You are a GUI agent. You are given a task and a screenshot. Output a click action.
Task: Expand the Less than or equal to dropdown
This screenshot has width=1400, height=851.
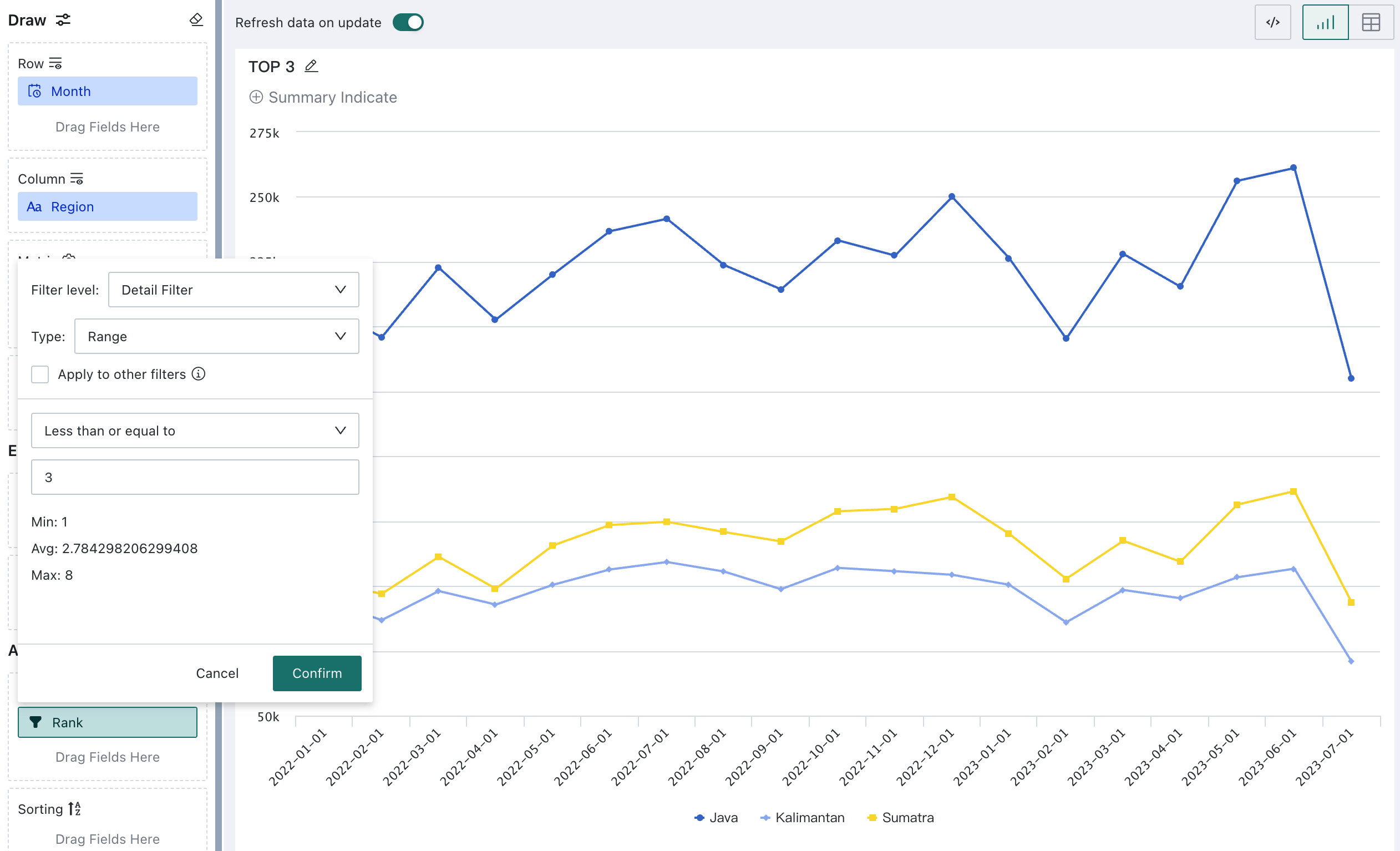coord(195,430)
